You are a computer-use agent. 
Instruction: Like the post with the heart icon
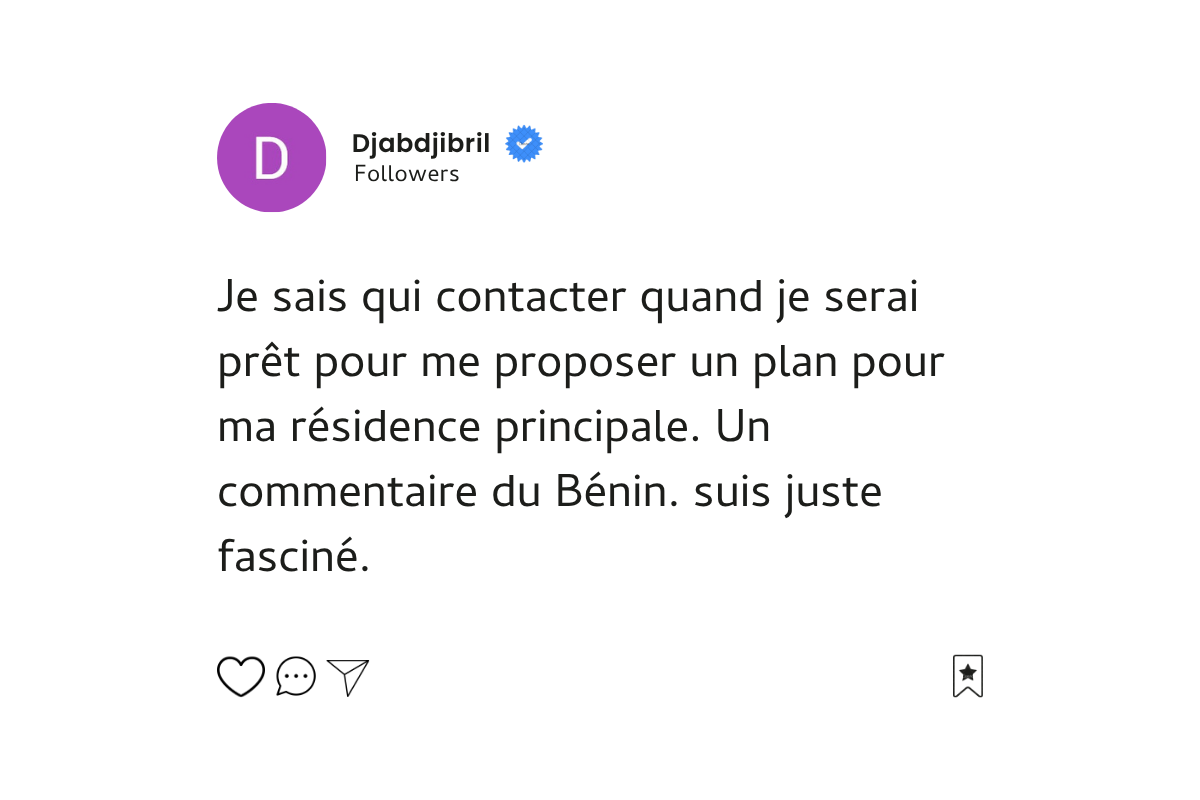[241, 677]
